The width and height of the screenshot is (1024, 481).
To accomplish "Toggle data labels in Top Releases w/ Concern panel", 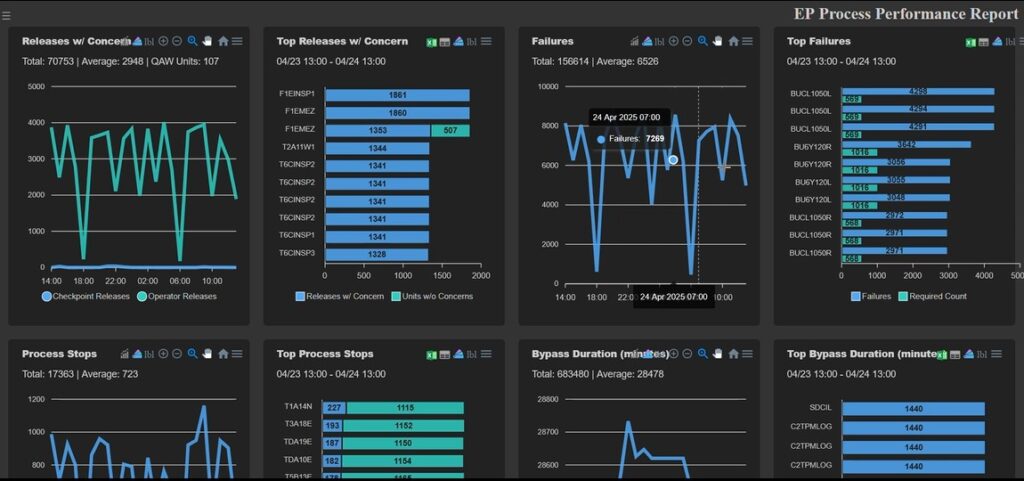I will point(472,41).
